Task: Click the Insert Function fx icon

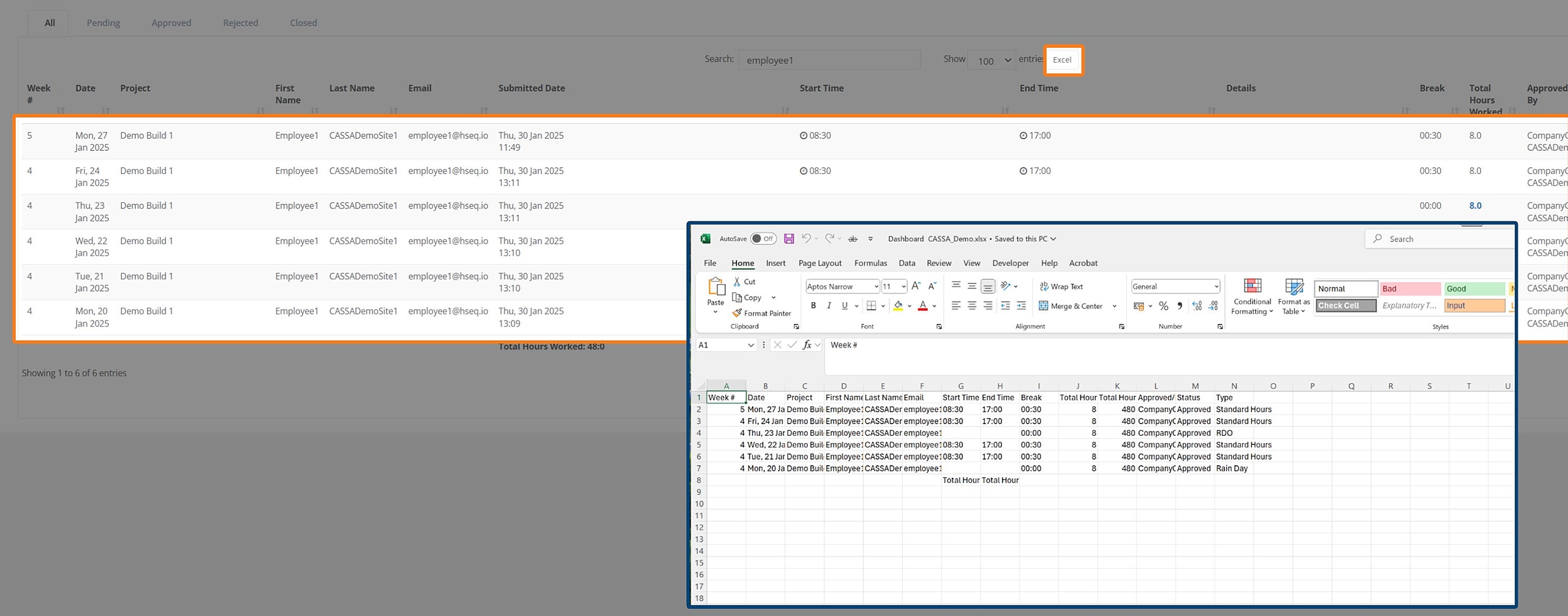Action: [807, 345]
